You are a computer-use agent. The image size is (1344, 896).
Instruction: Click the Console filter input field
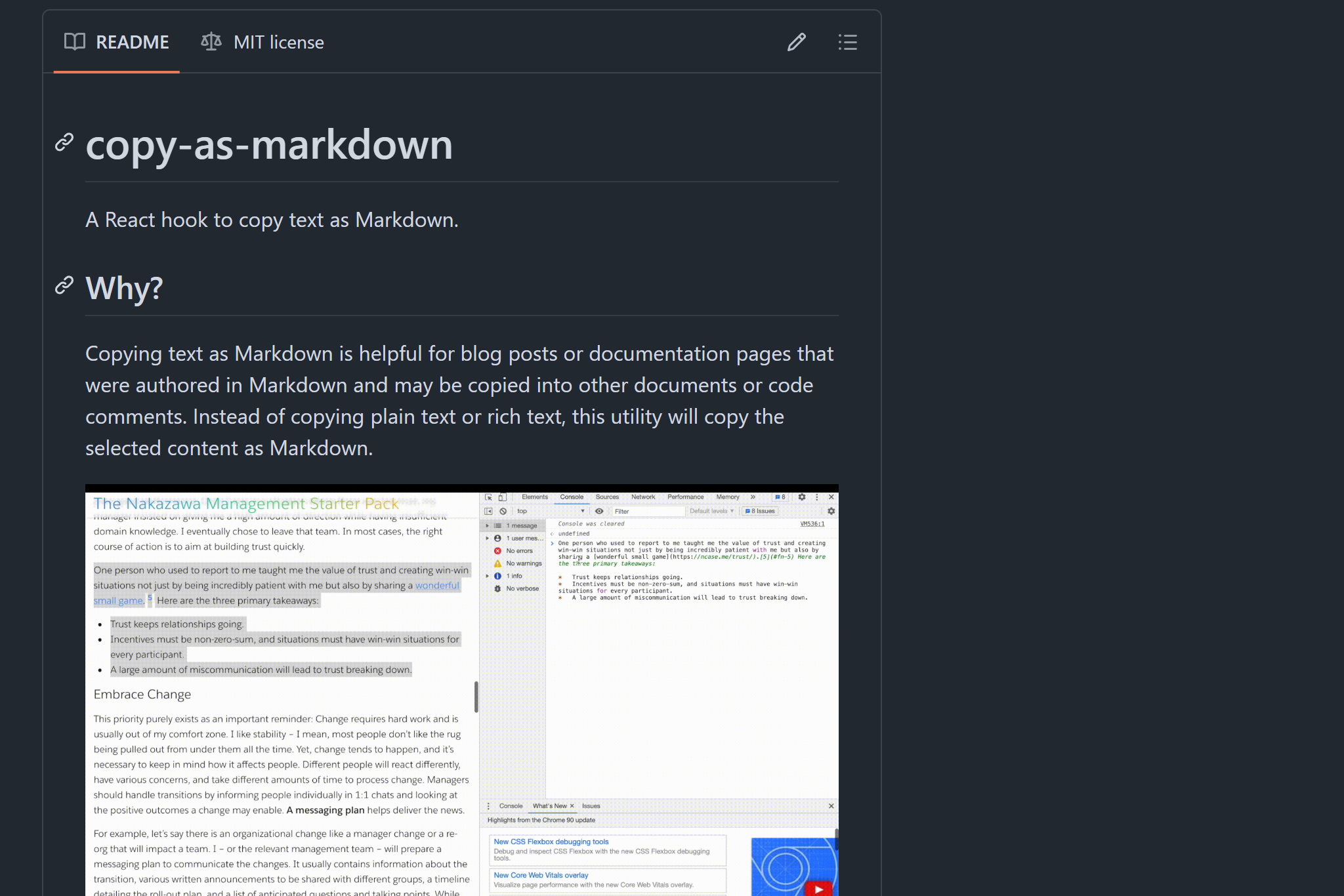coord(648,512)
